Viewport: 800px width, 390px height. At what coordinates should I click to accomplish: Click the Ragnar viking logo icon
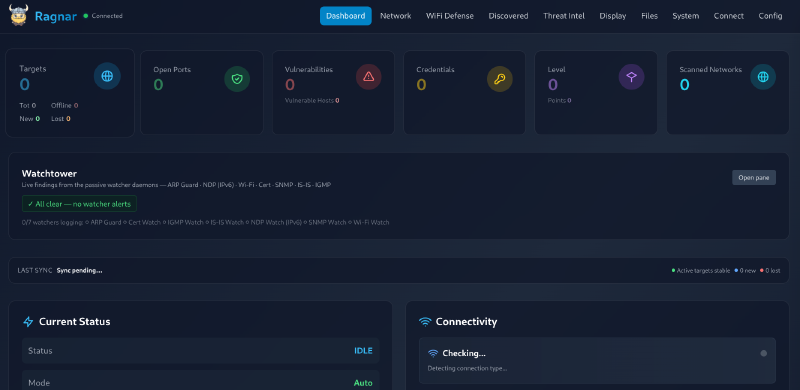coord(19,15)
